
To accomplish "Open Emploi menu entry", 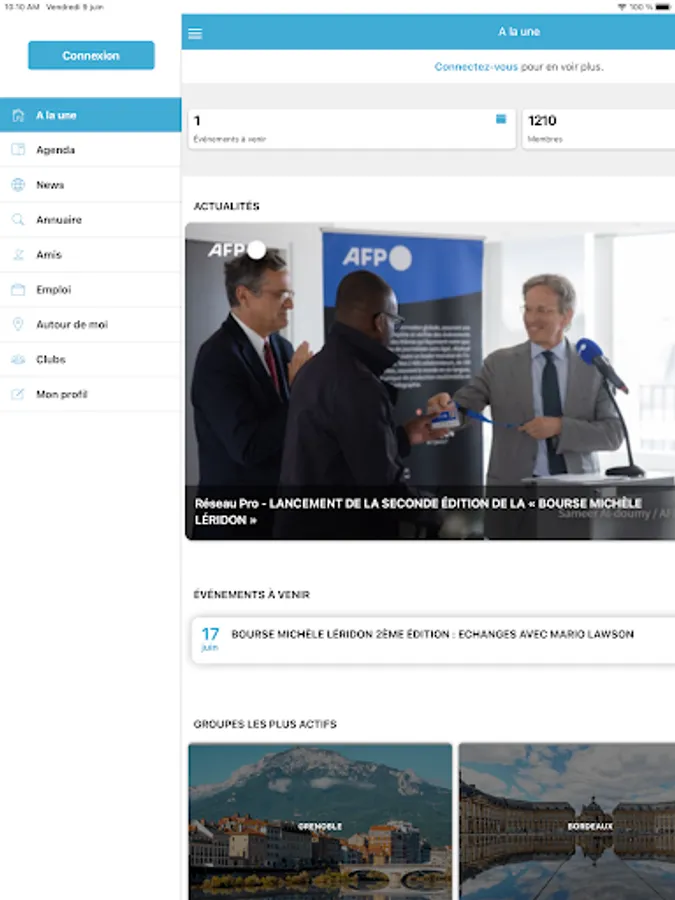I will point(91,290).
